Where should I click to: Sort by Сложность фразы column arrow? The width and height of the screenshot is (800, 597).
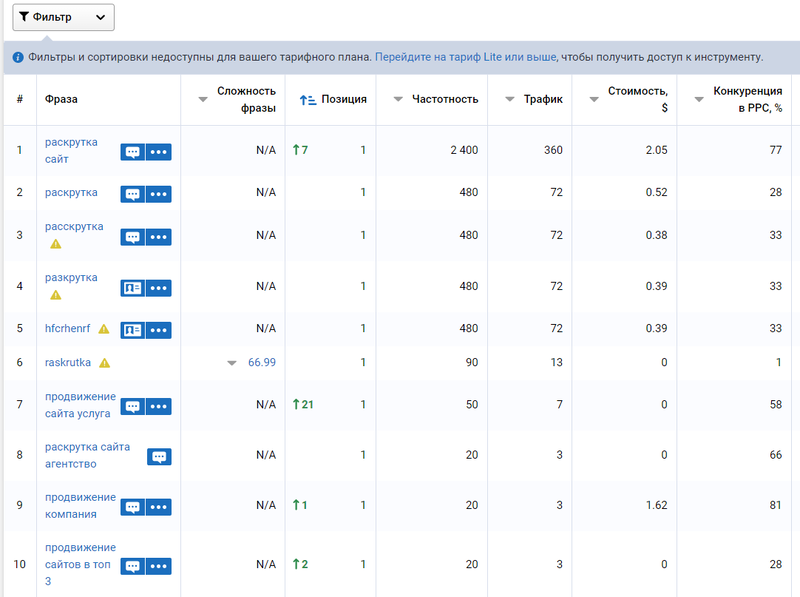203,100
